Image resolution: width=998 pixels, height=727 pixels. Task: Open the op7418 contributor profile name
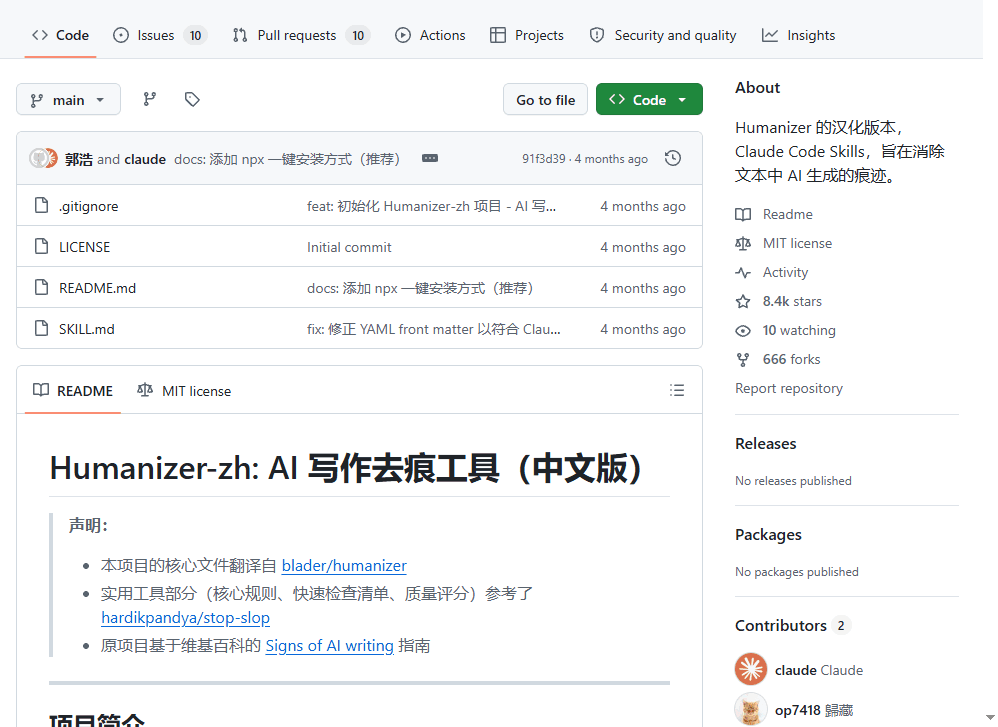814,710
